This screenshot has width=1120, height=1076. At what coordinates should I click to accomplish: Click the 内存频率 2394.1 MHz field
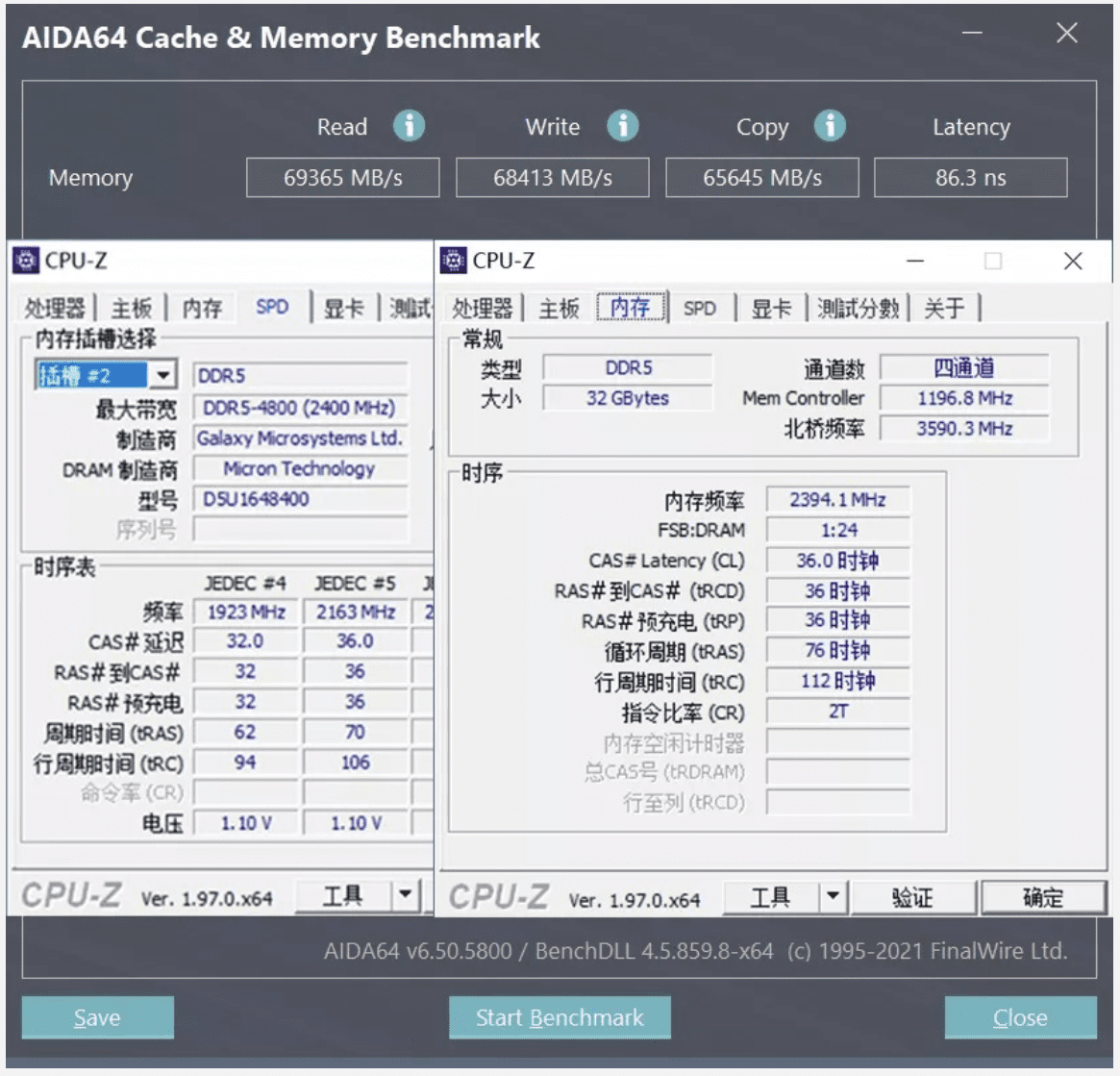pos(838,499)
